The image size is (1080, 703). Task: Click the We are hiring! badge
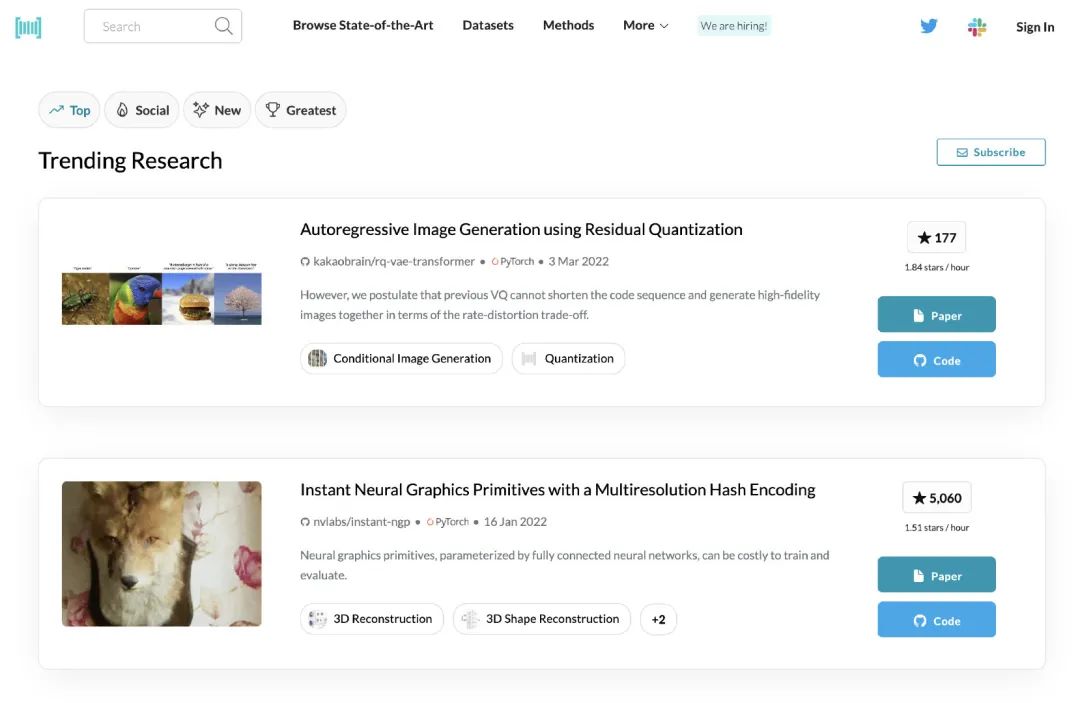tap(734, 25)
